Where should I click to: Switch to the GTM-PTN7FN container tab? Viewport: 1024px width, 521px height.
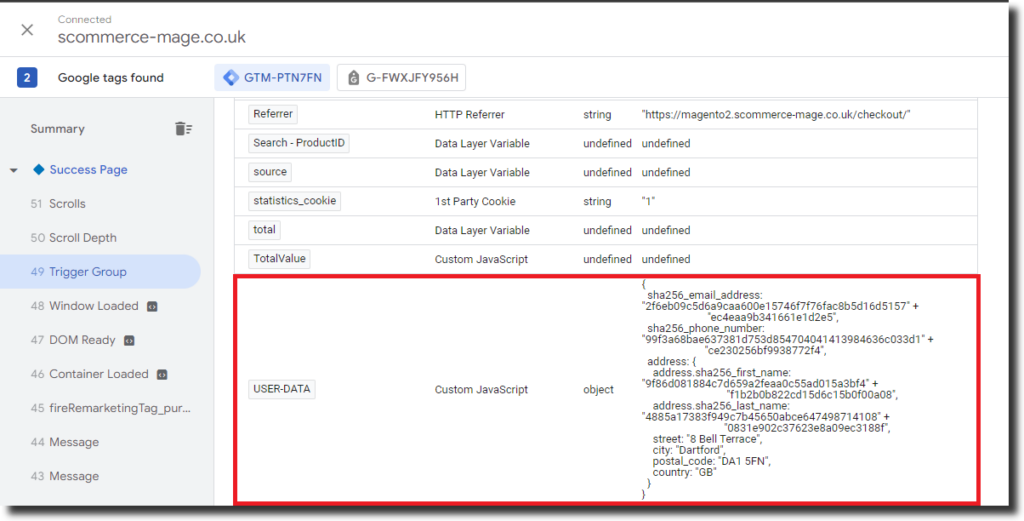272,78
